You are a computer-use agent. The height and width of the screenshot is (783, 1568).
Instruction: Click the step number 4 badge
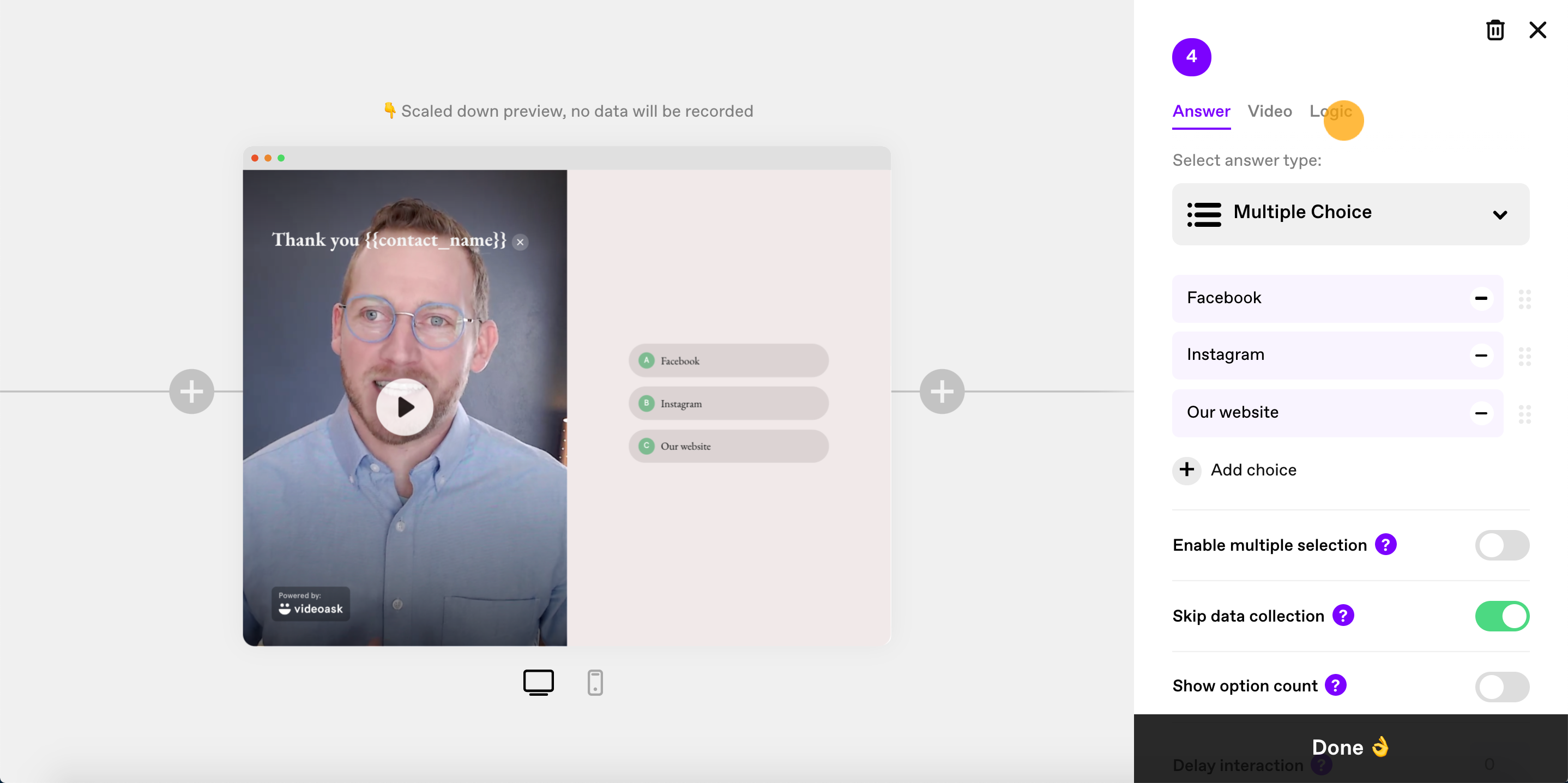click(x=1191, y=57)
